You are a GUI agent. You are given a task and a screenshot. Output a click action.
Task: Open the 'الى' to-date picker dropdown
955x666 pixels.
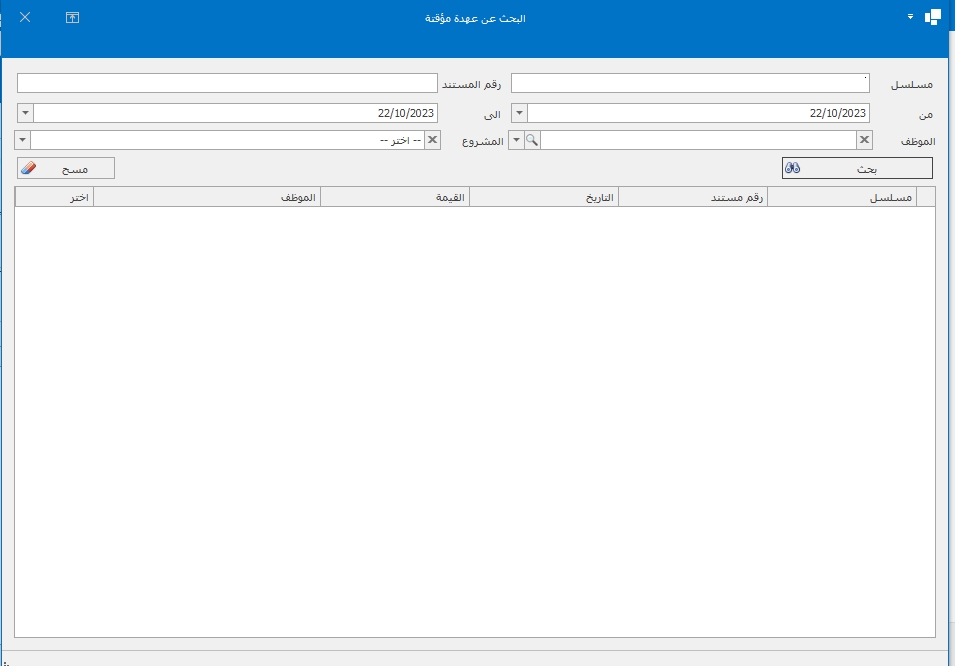point(25,113)
